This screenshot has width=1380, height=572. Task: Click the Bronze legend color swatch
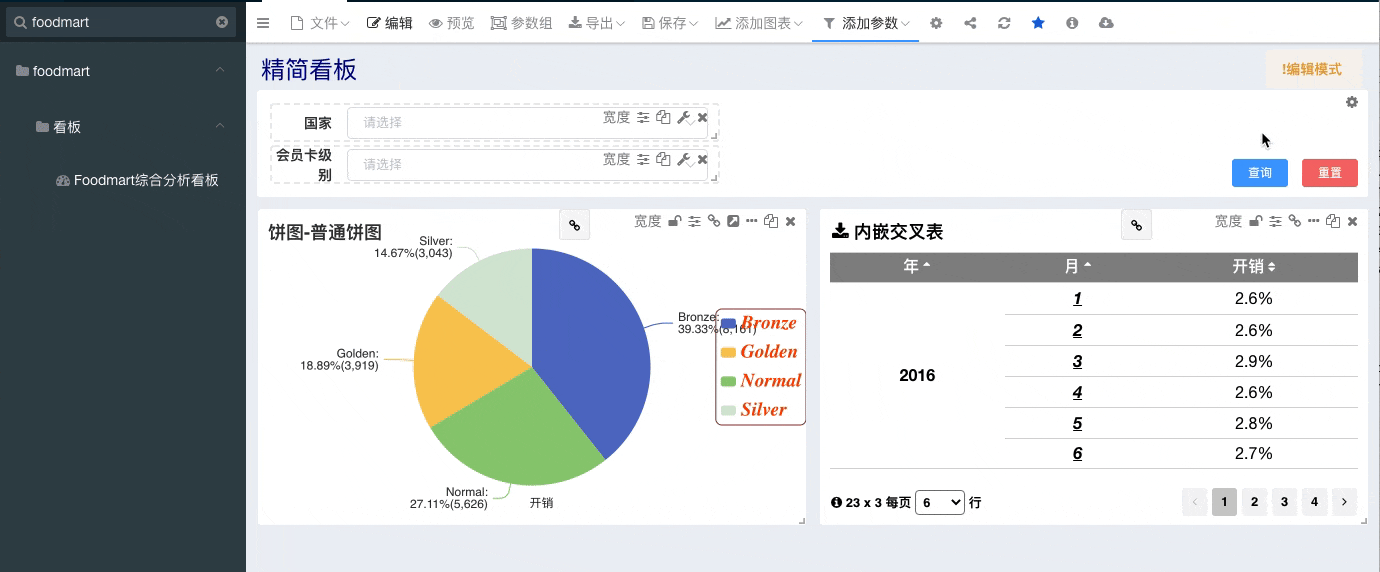[x=728, y=323]
